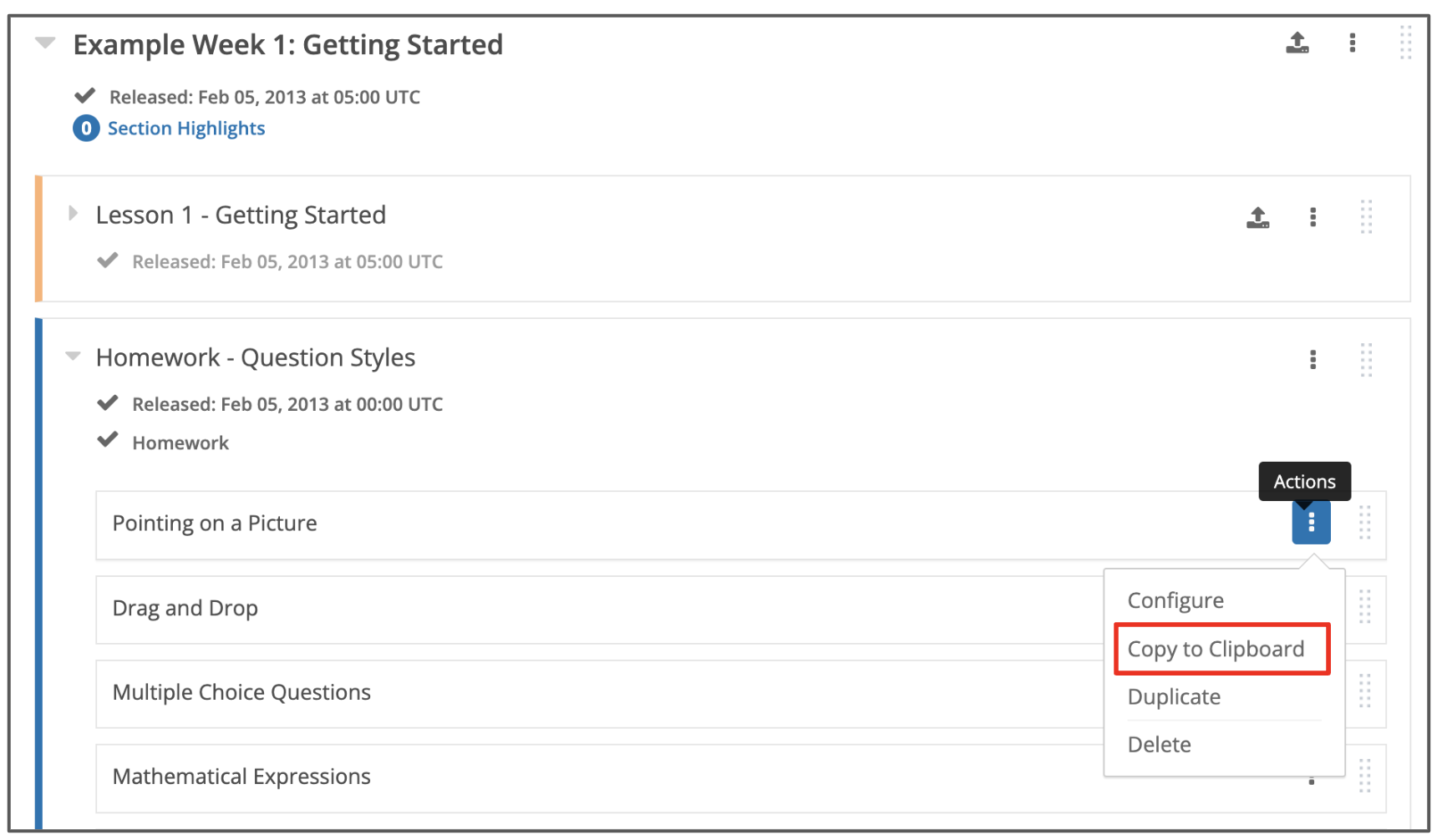Choose Copy to Clipboard menu option
This screenshot has width=1442, height=840.
(1215, 649)
